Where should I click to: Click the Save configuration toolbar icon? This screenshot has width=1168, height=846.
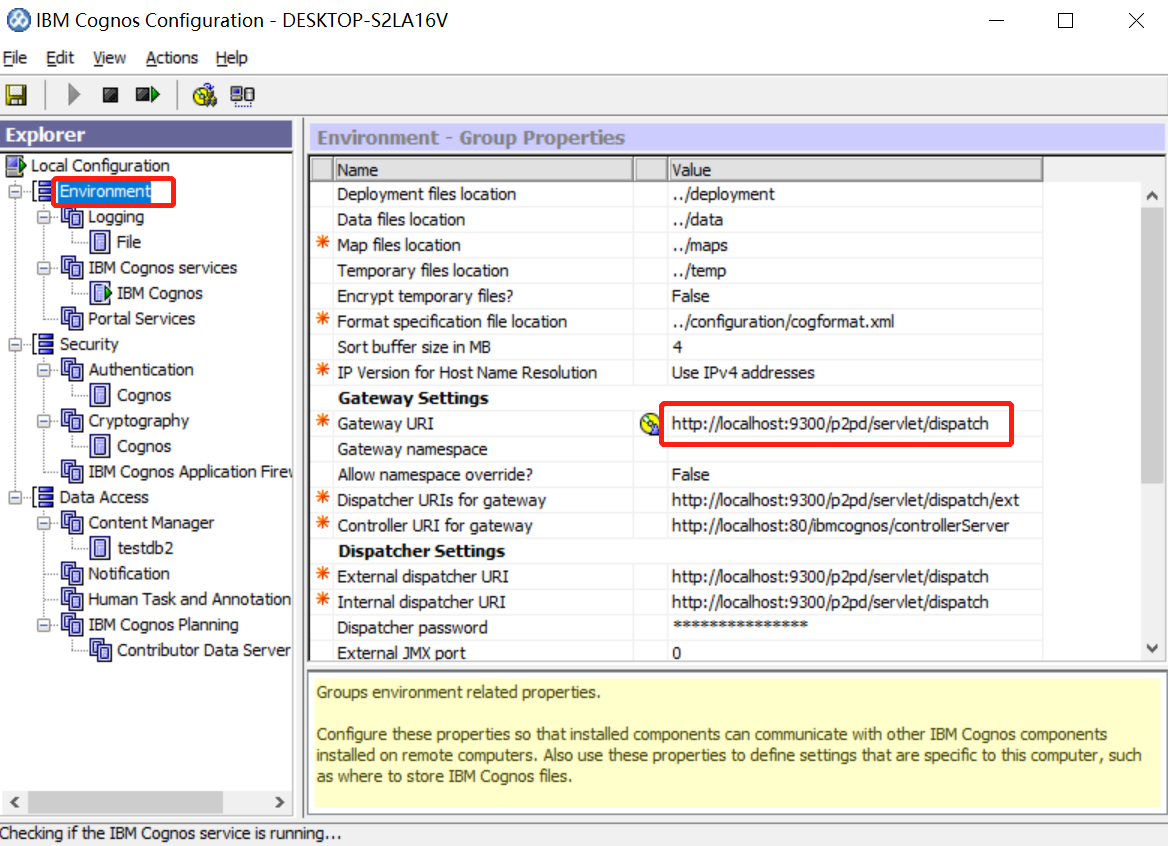tap(16, 95)
